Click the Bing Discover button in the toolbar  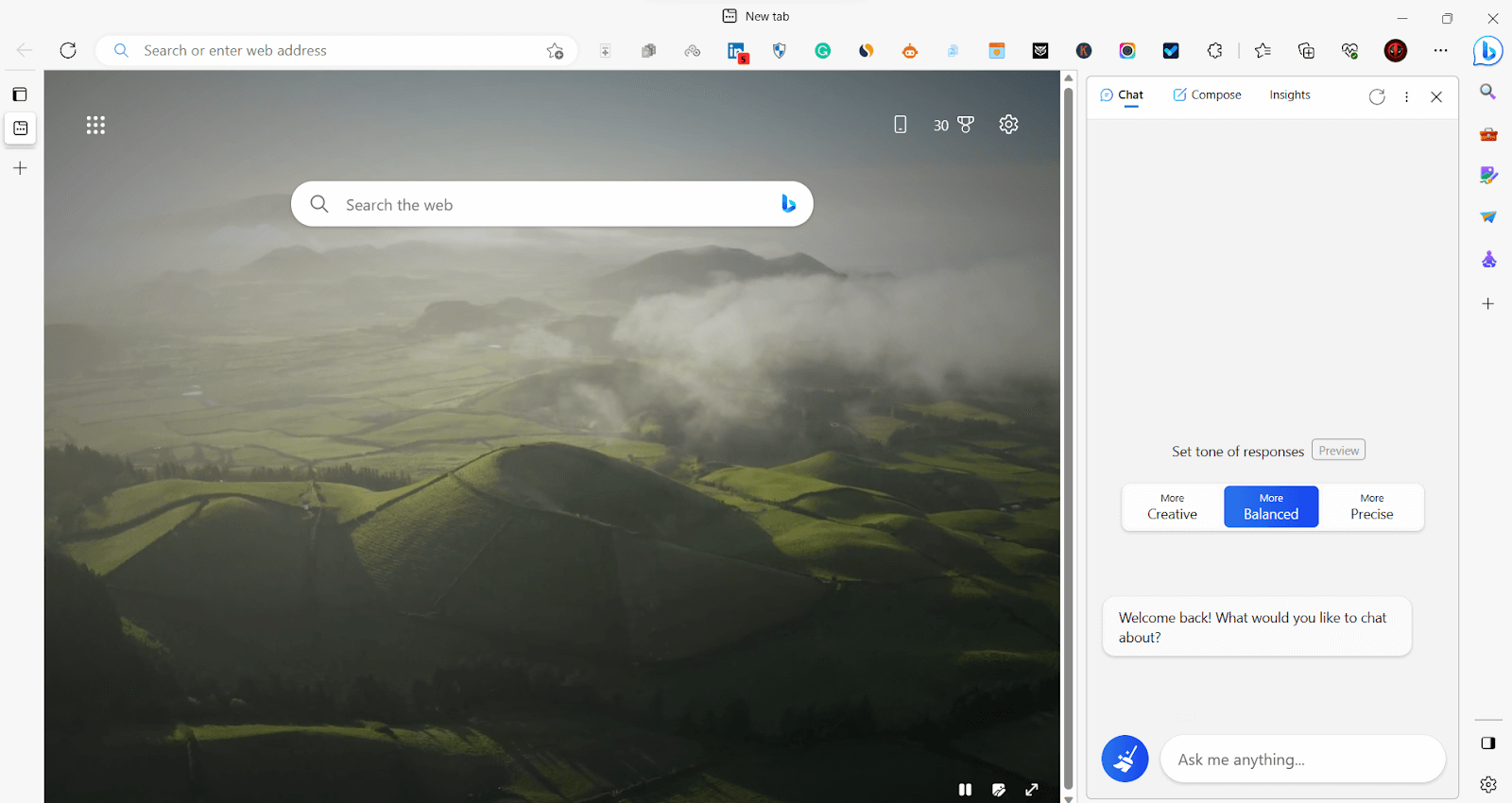(1488, 51)
